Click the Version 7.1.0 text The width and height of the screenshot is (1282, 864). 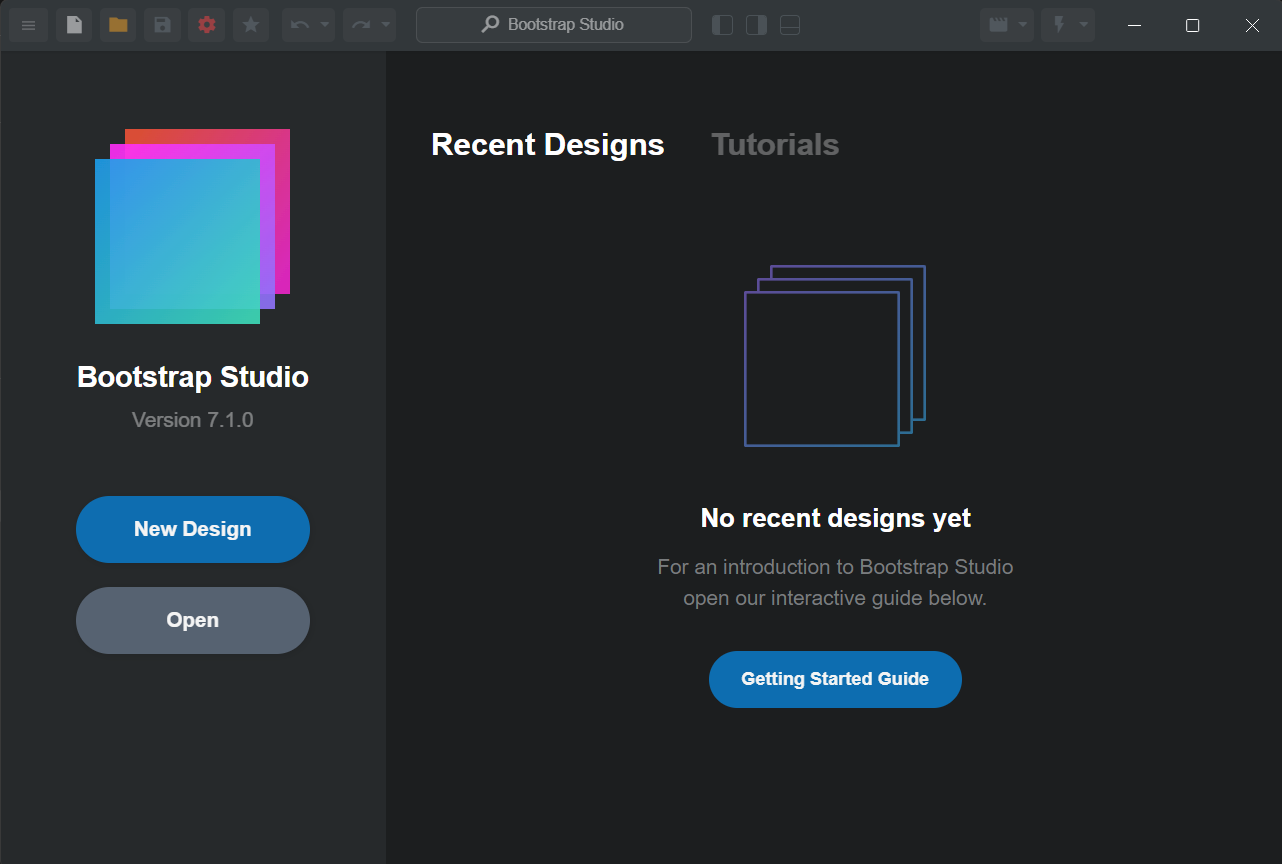point(193,420)
